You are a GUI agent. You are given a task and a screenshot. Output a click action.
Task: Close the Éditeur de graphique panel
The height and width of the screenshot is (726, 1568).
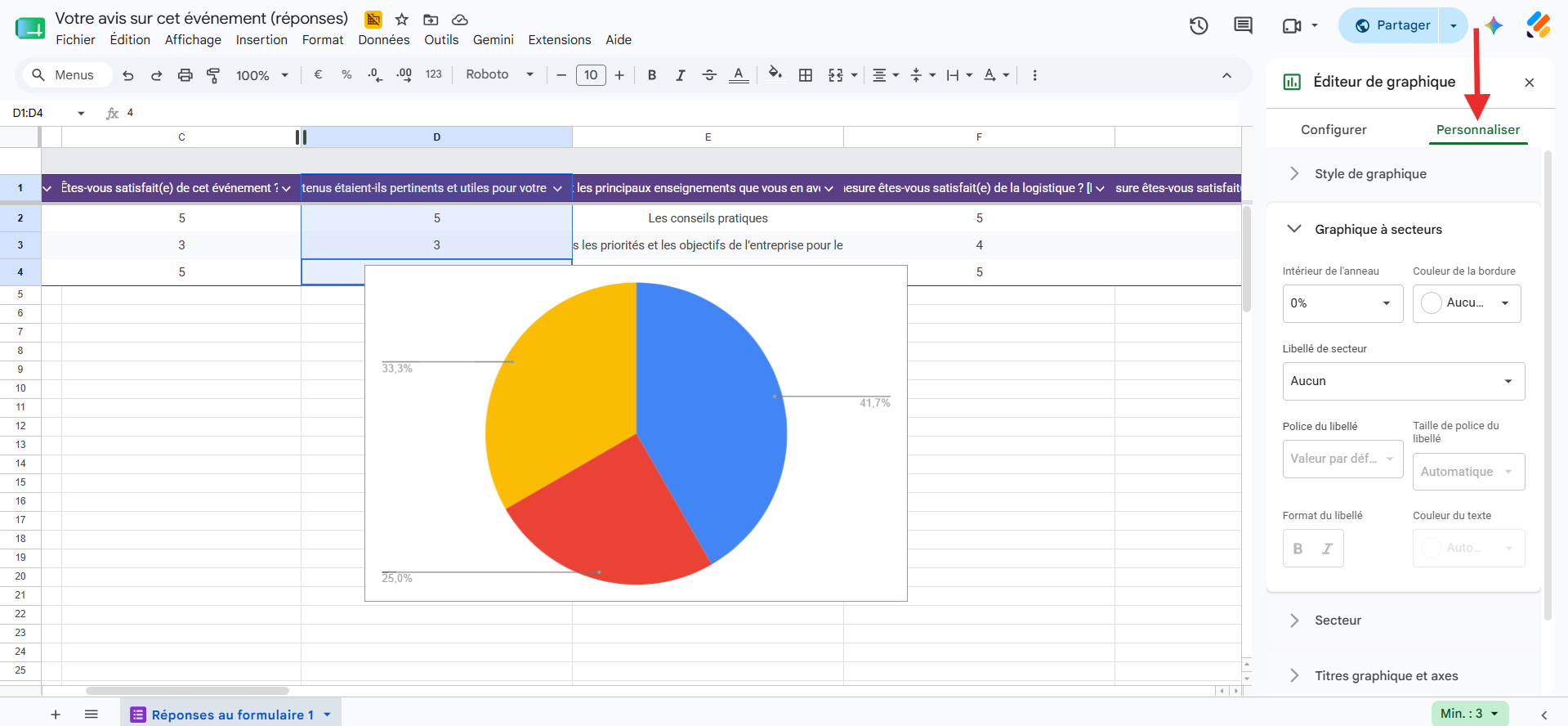(x=1530, y=83)
